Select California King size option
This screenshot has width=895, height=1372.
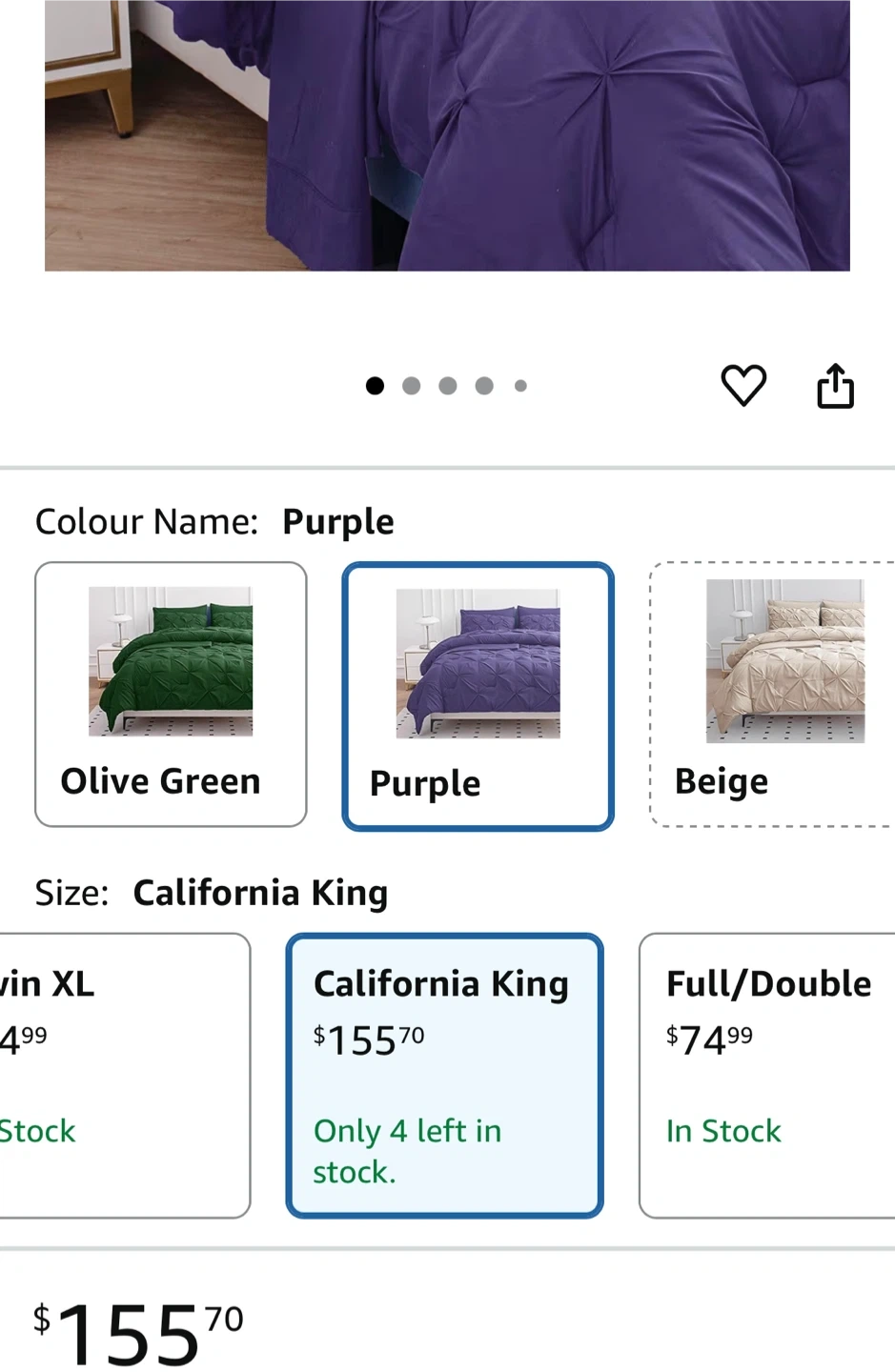click(444, 1076)
